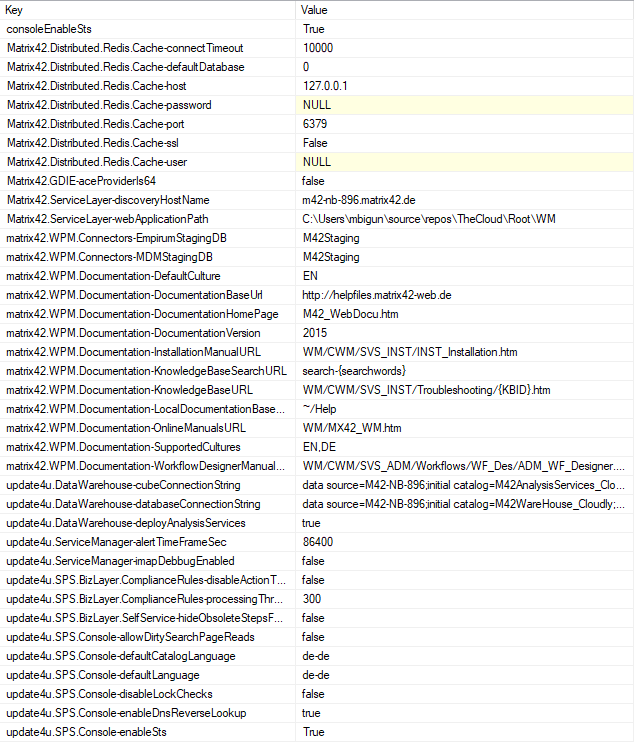Click the WM/MX42_WM.htm value

(465, 428)
